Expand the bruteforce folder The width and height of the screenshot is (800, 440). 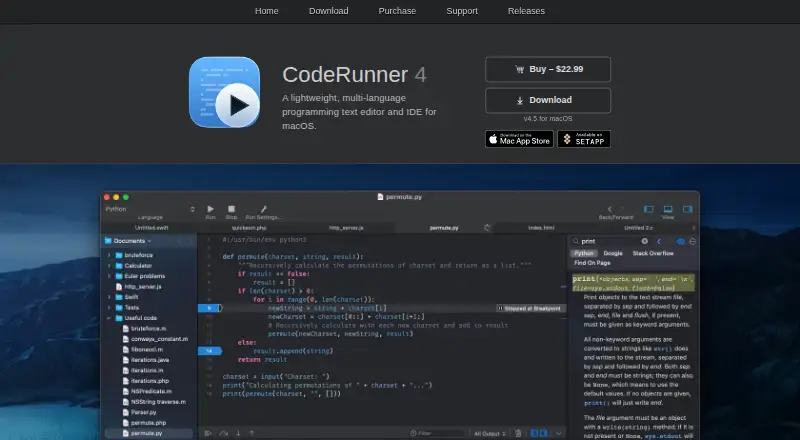[109, 255]
